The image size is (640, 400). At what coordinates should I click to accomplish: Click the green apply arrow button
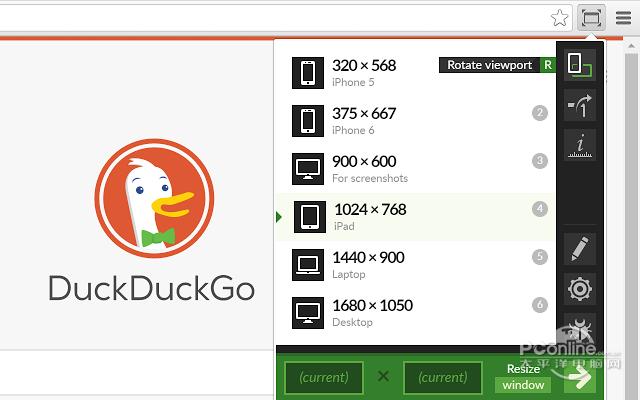pos(578,378)
